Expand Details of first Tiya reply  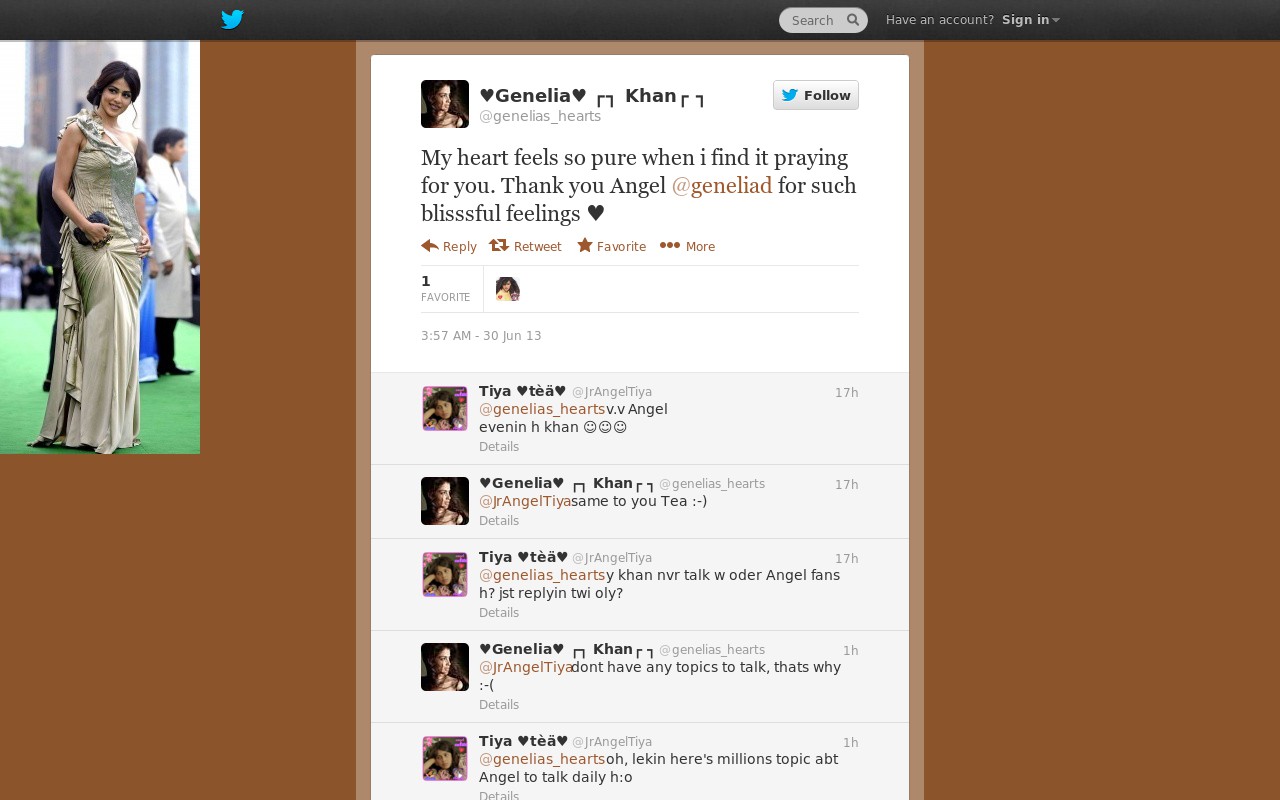(499, 447)
